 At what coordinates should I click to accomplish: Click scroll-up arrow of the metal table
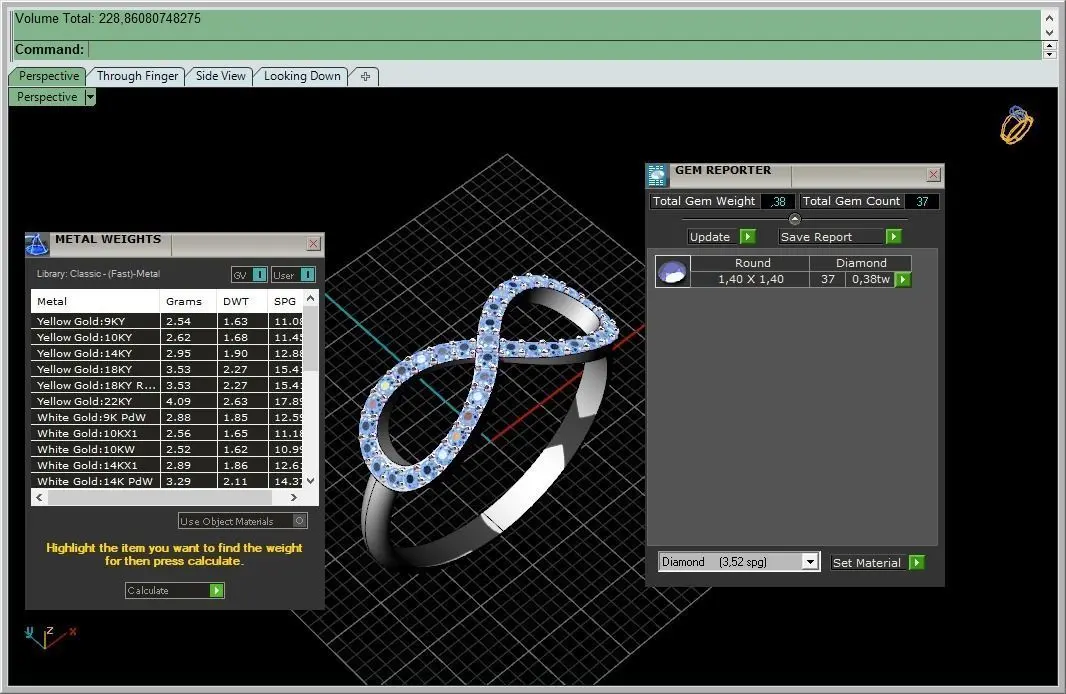[311, 298]
